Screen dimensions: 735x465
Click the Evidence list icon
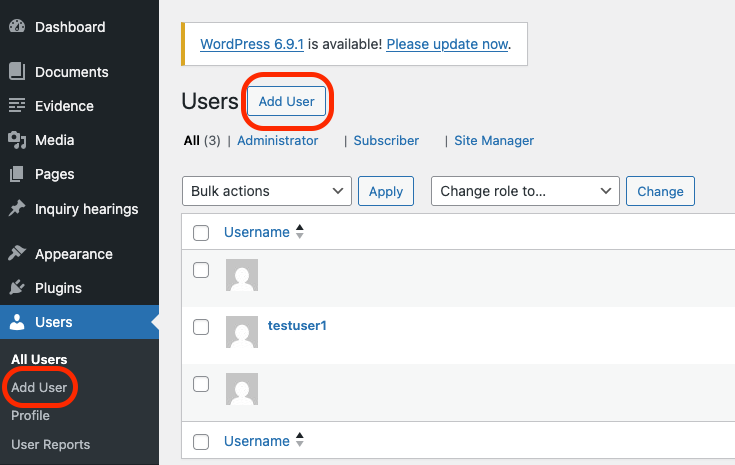click(x=17, y=105)
